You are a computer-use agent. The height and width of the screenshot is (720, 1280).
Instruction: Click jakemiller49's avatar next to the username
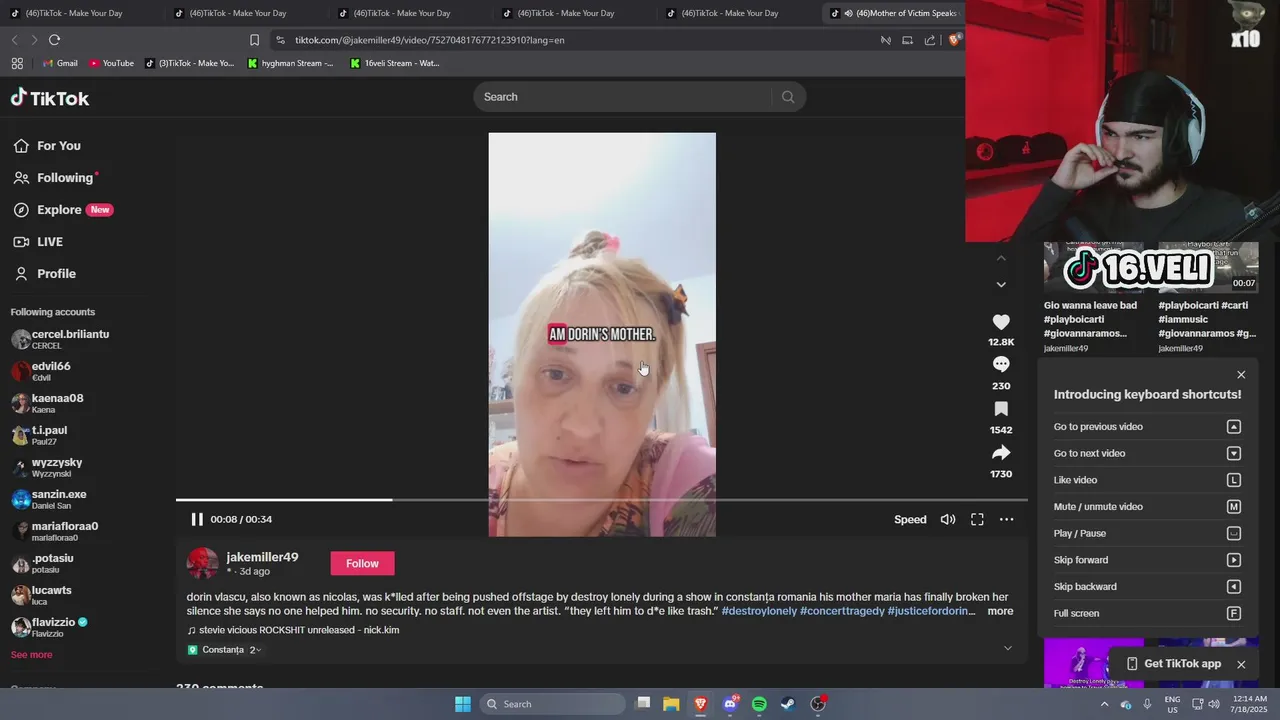203,563
